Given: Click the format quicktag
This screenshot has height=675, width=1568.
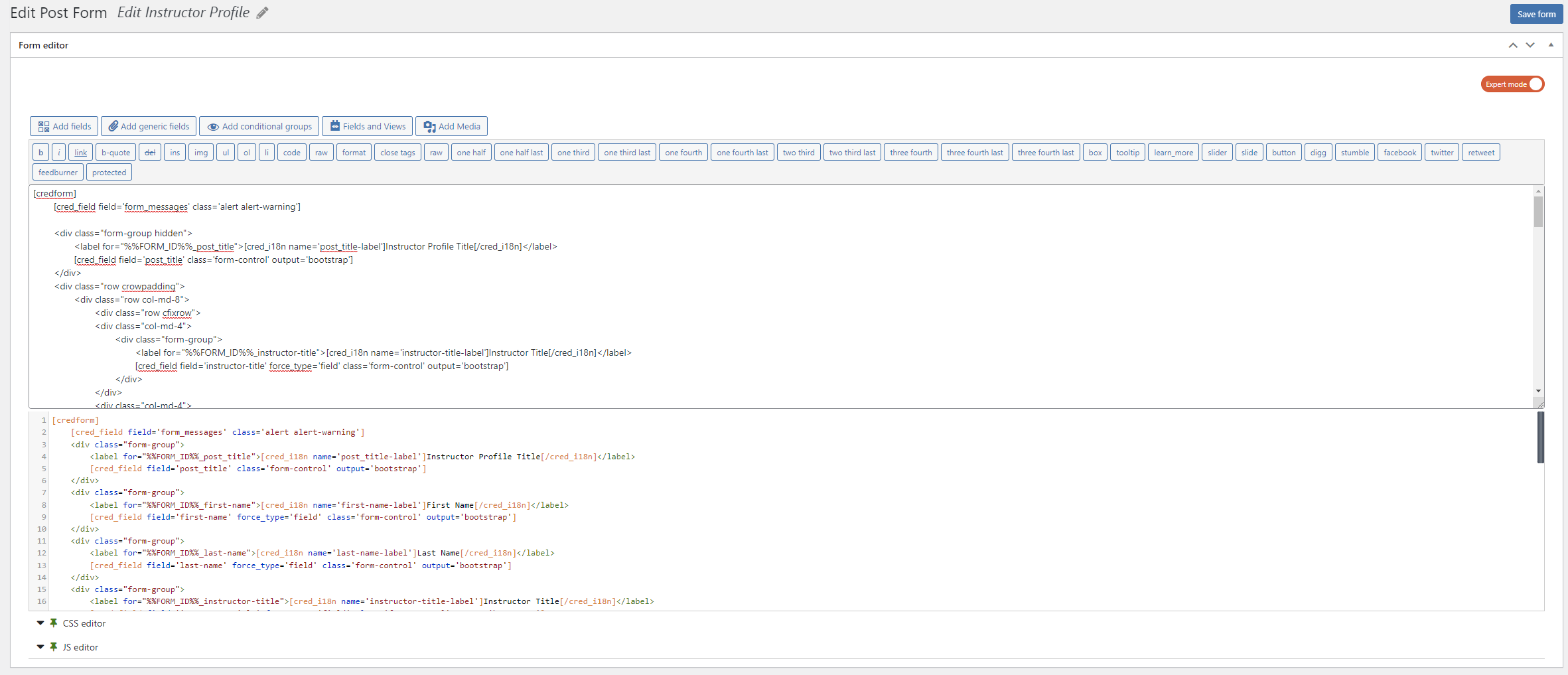Looking at the screenshot, I should tap(354, 153).
